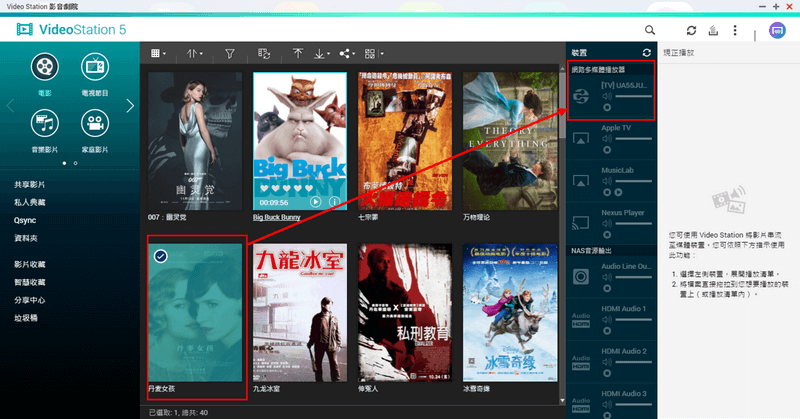Open 共享影片 in the sidebar
Viewport: 800px width, 419px height.
30,185
